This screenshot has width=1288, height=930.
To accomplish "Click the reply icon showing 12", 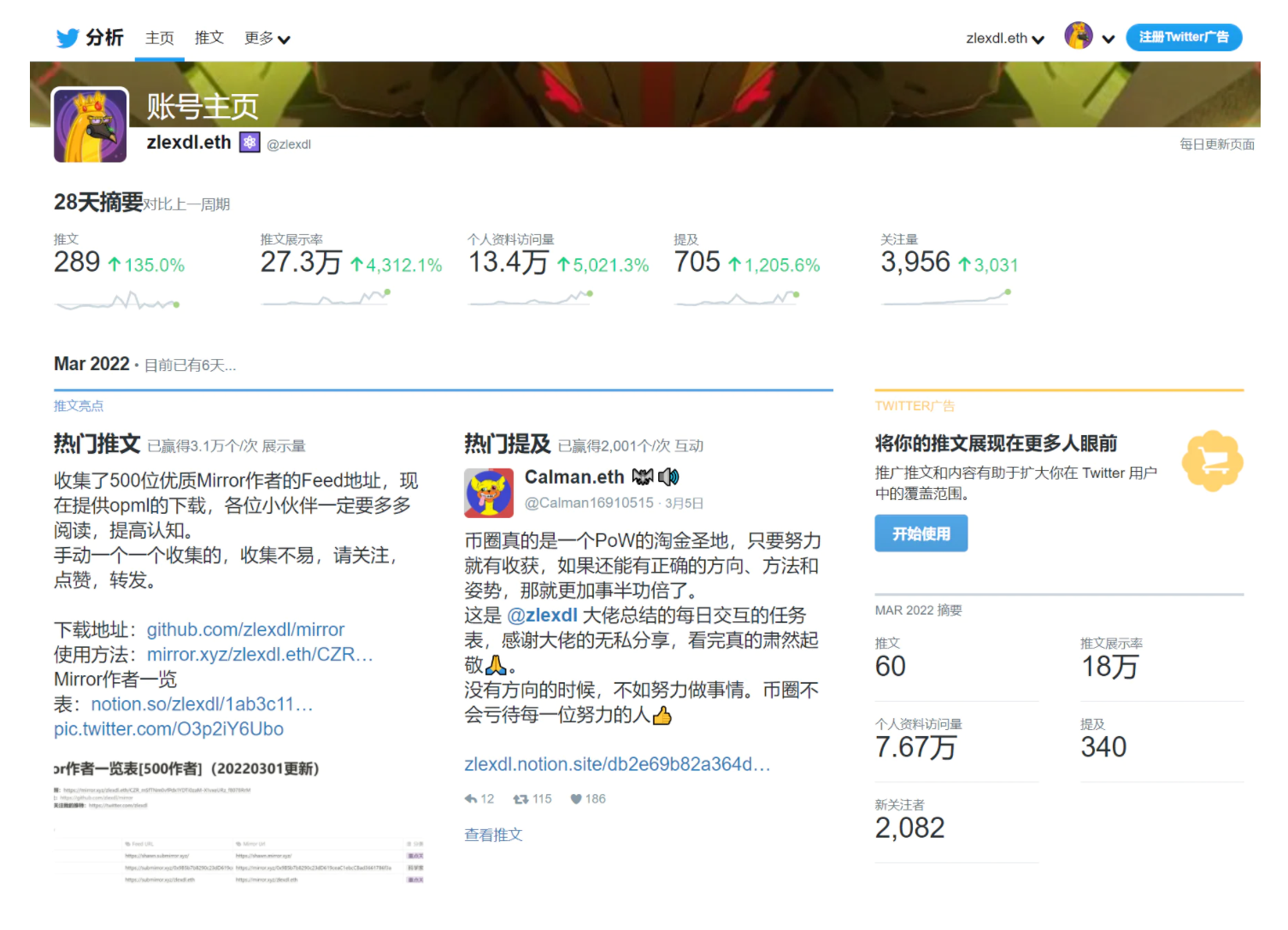I will point(471,799).
